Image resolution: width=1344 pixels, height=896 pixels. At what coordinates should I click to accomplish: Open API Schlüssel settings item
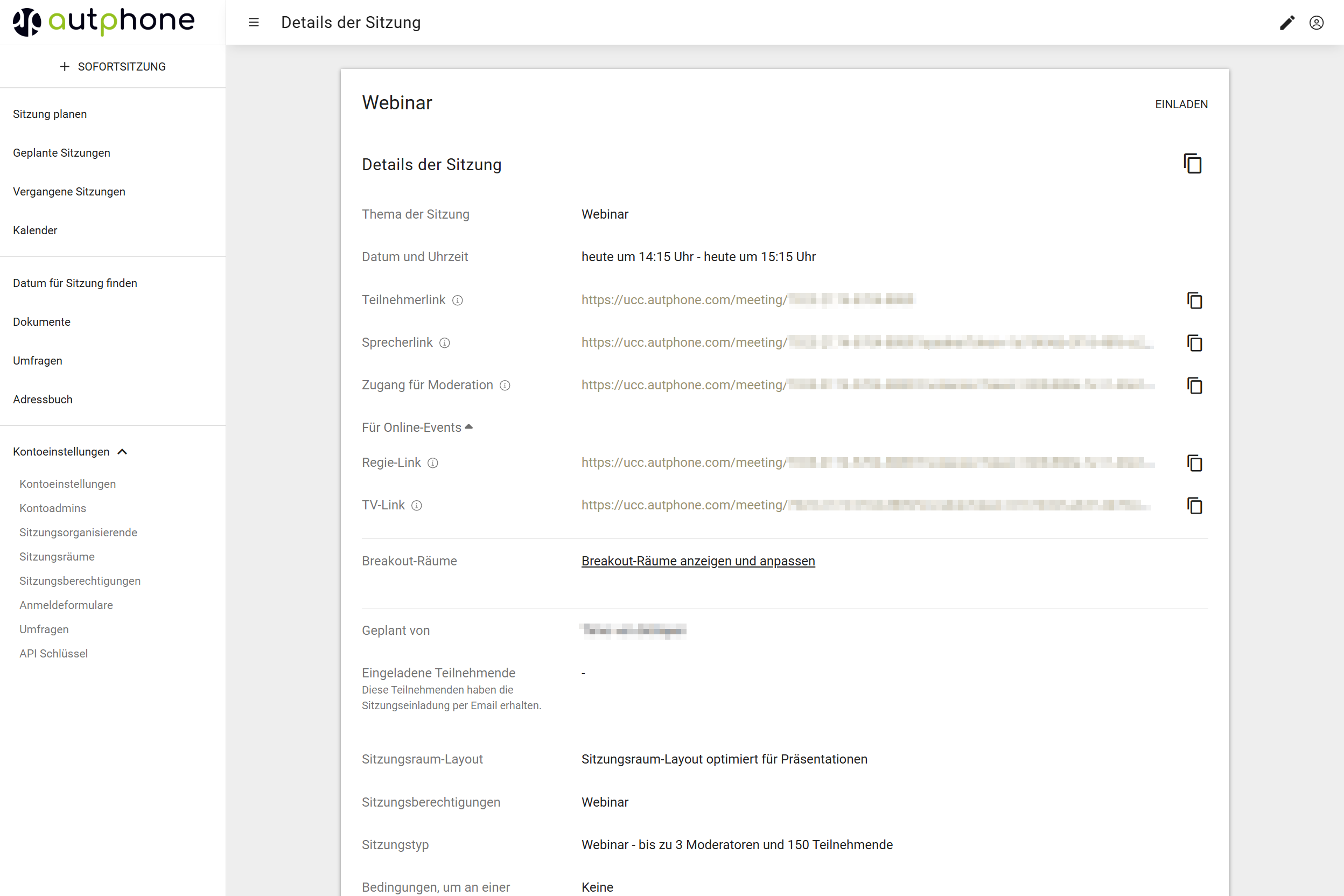[54, 654]
